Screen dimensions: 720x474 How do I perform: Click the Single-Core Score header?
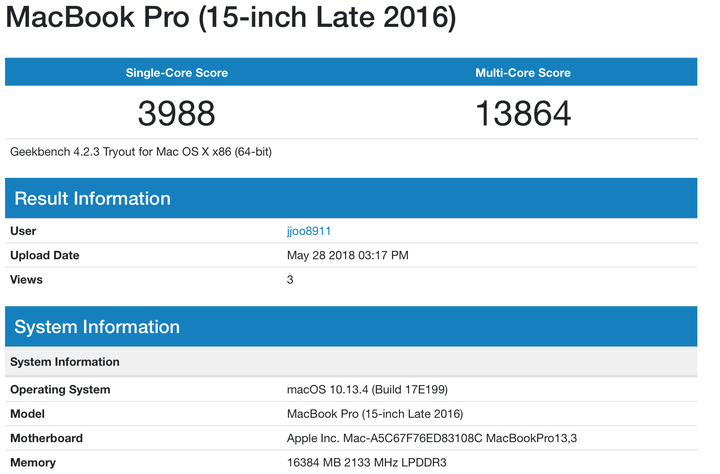pos(177,73)
